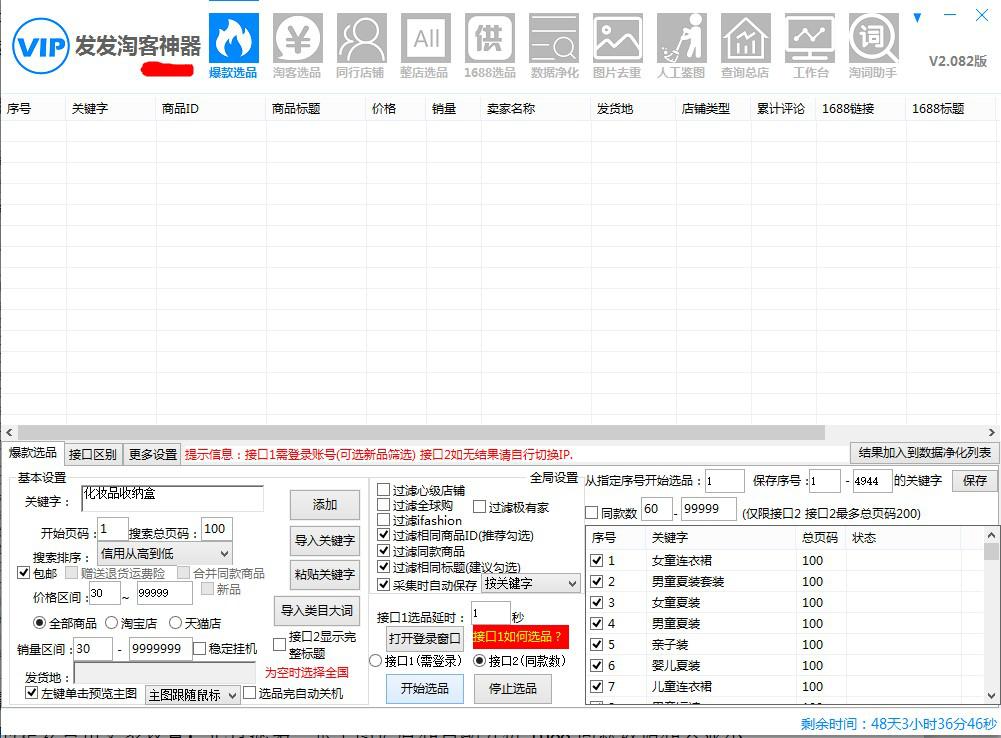The image size is (1001, 738).
Task: Open the 人工鉴图 feature
Action: [681, 42]
